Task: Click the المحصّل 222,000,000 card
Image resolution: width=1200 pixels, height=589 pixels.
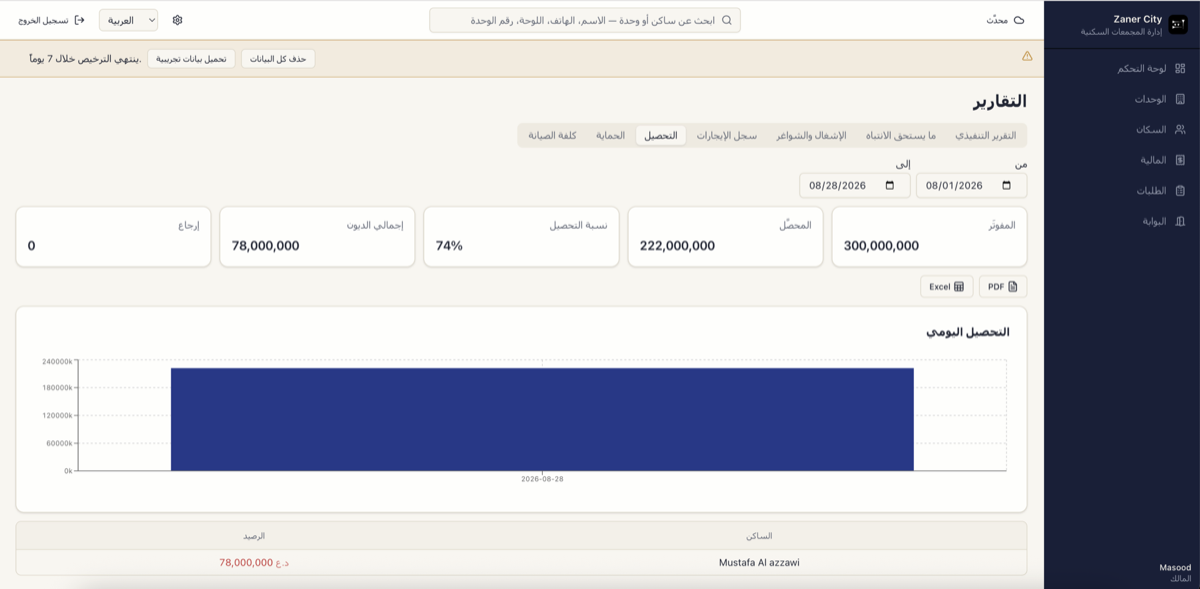Action: pos(725,237)
